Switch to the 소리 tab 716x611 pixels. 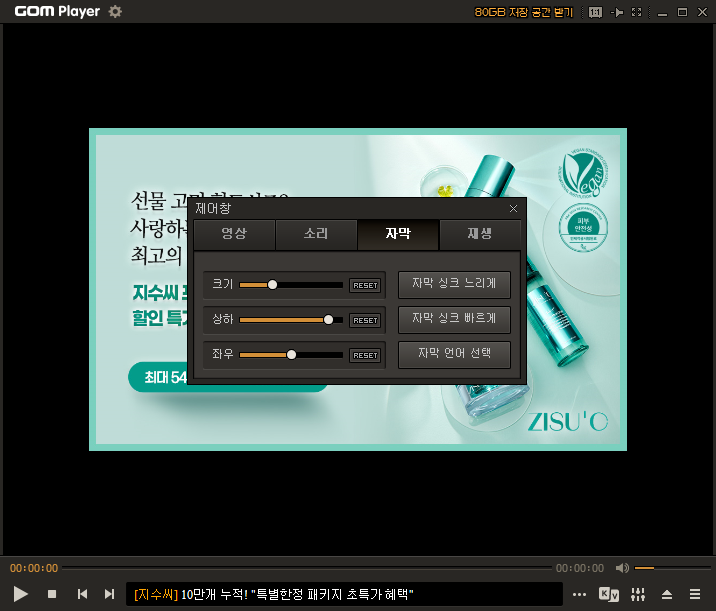(x=316, y=234)
